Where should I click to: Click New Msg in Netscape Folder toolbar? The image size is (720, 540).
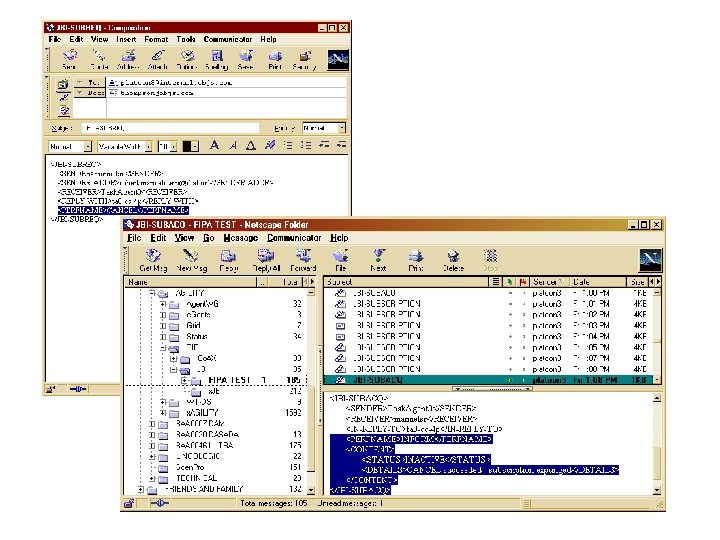(x=191, y=261)
